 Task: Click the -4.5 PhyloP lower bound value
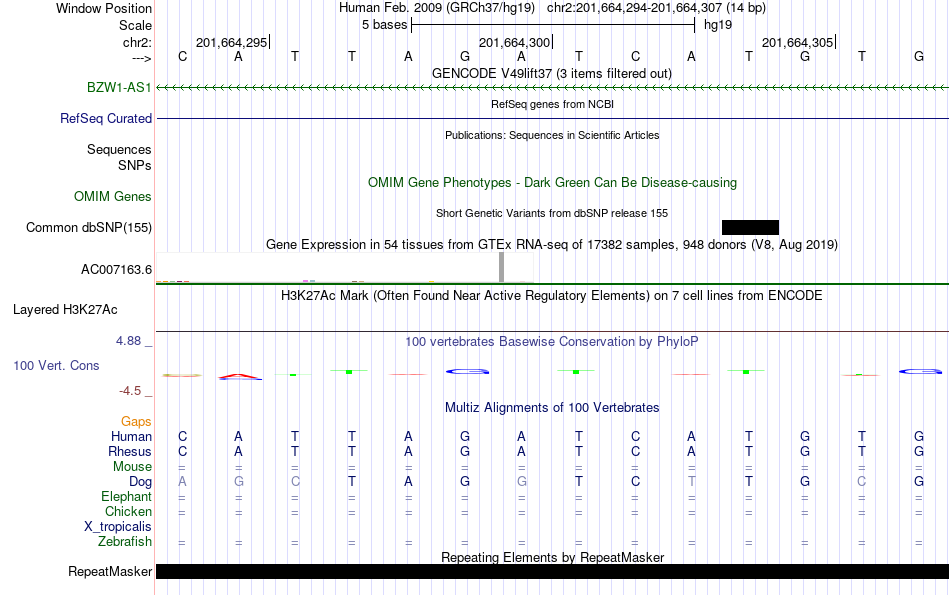click(x=130, y=391)
